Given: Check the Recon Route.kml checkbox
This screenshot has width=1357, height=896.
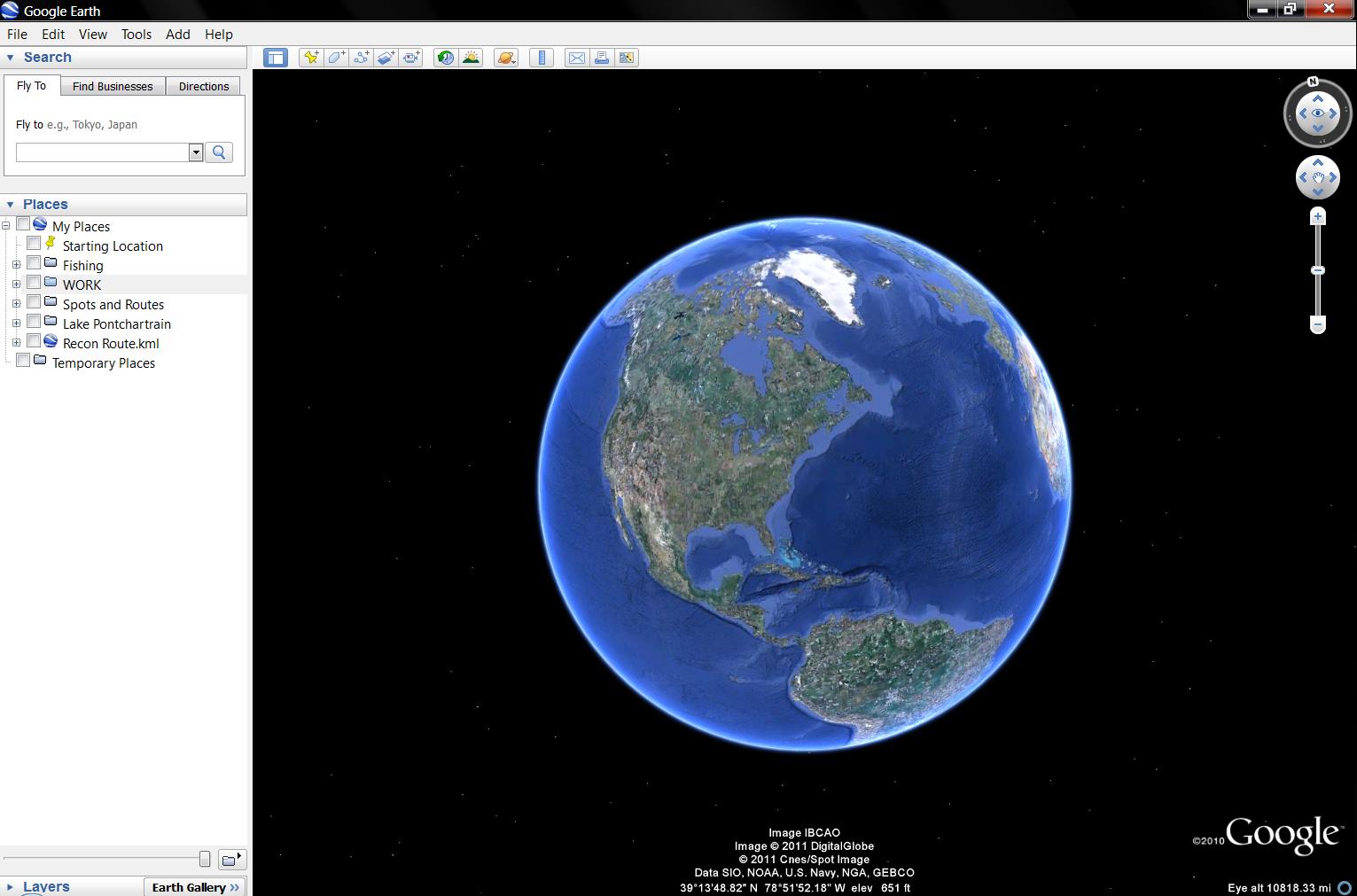Looking at the screenshot, I should pos(34,342).
